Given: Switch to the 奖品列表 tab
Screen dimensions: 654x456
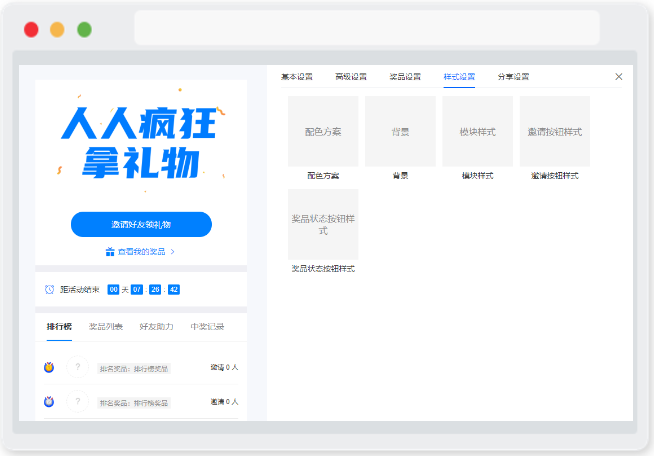Looking at the screenshot, I should 106,326.
